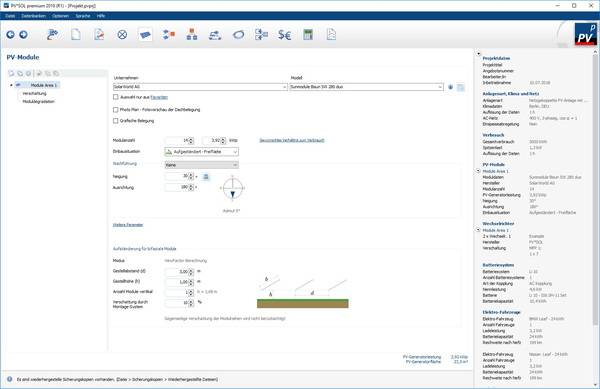Collapse Module Area 1 under Wechselrichter in overview
Image resolution: width=600 pixels, height=389 pixels.
(x=478, y=230)
